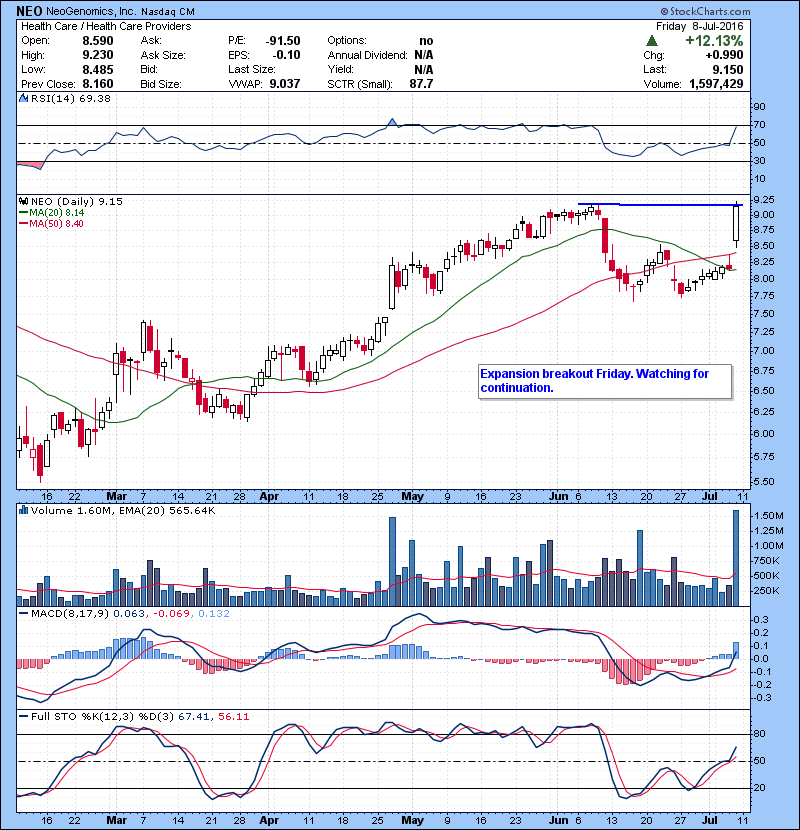This screenshot has width=800, height=830.
Task: Click the High value 9.230
Action: [x=98, y=55]
